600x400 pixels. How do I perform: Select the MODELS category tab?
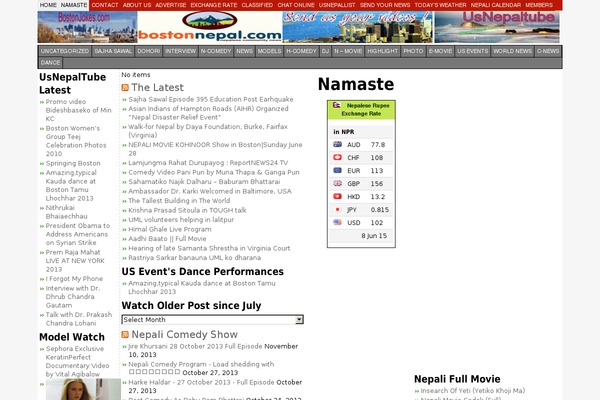(x=269, y=51)
